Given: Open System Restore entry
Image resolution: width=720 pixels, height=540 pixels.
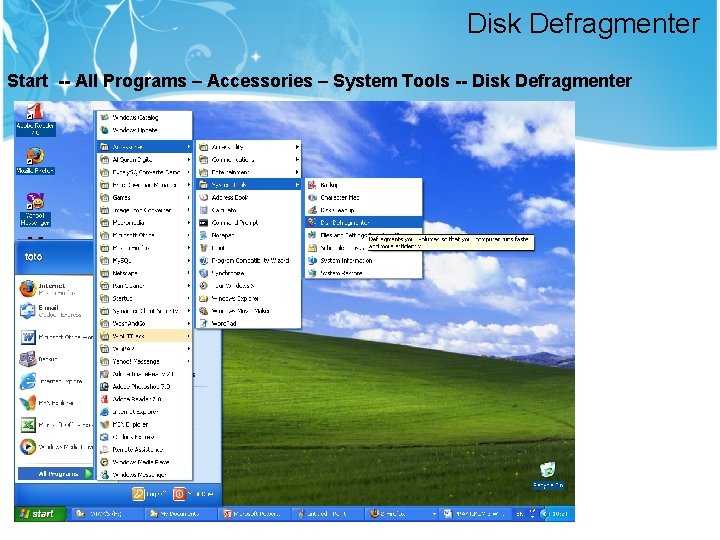Looking at the screenshot, I should (363, 273).
